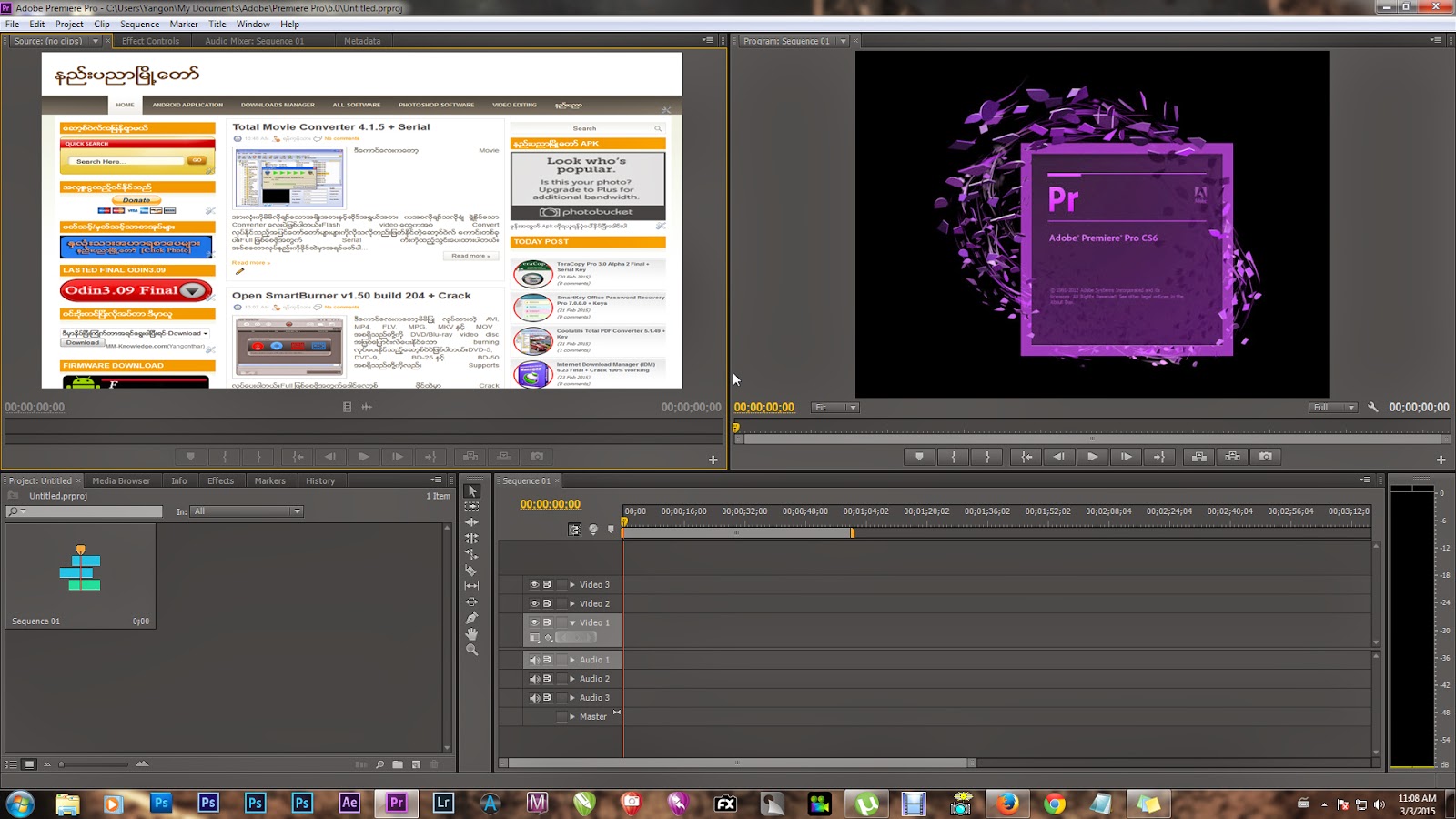Open the Audio Mixer: Sequence 01 tab

255,41
